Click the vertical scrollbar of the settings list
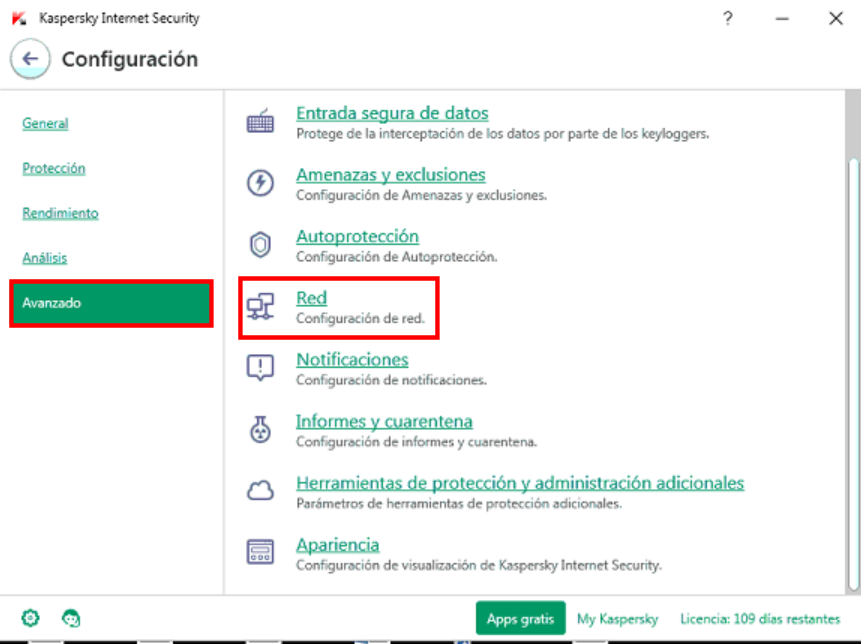861x644 pixels. click(853, 374)
